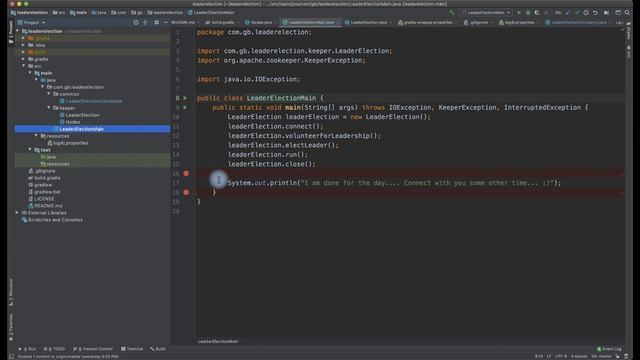Viewport: 640px width, 360px height.
Task: Show hidden editor tabs with the overflow arrow
Action: coord(619,22)
